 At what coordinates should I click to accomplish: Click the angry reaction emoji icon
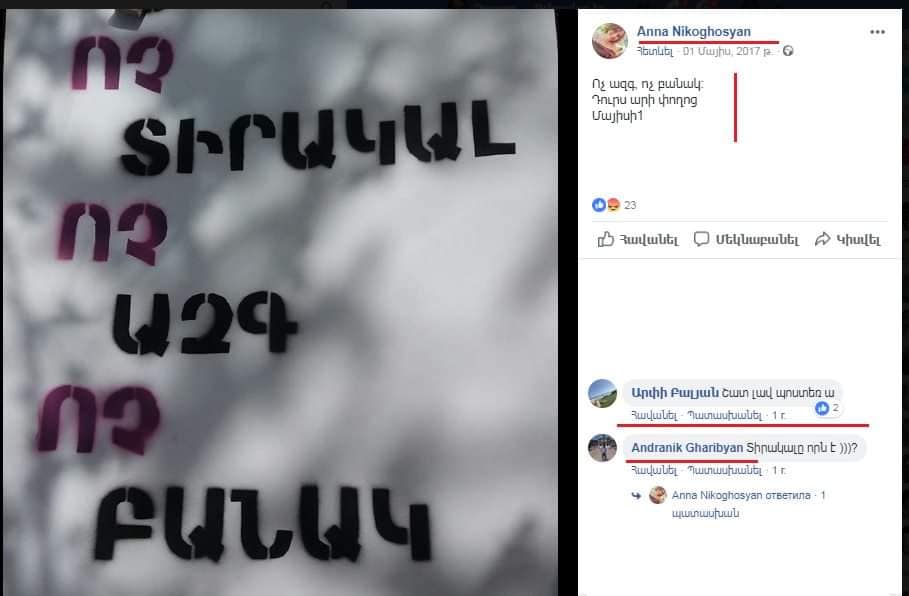pos(613,205)
